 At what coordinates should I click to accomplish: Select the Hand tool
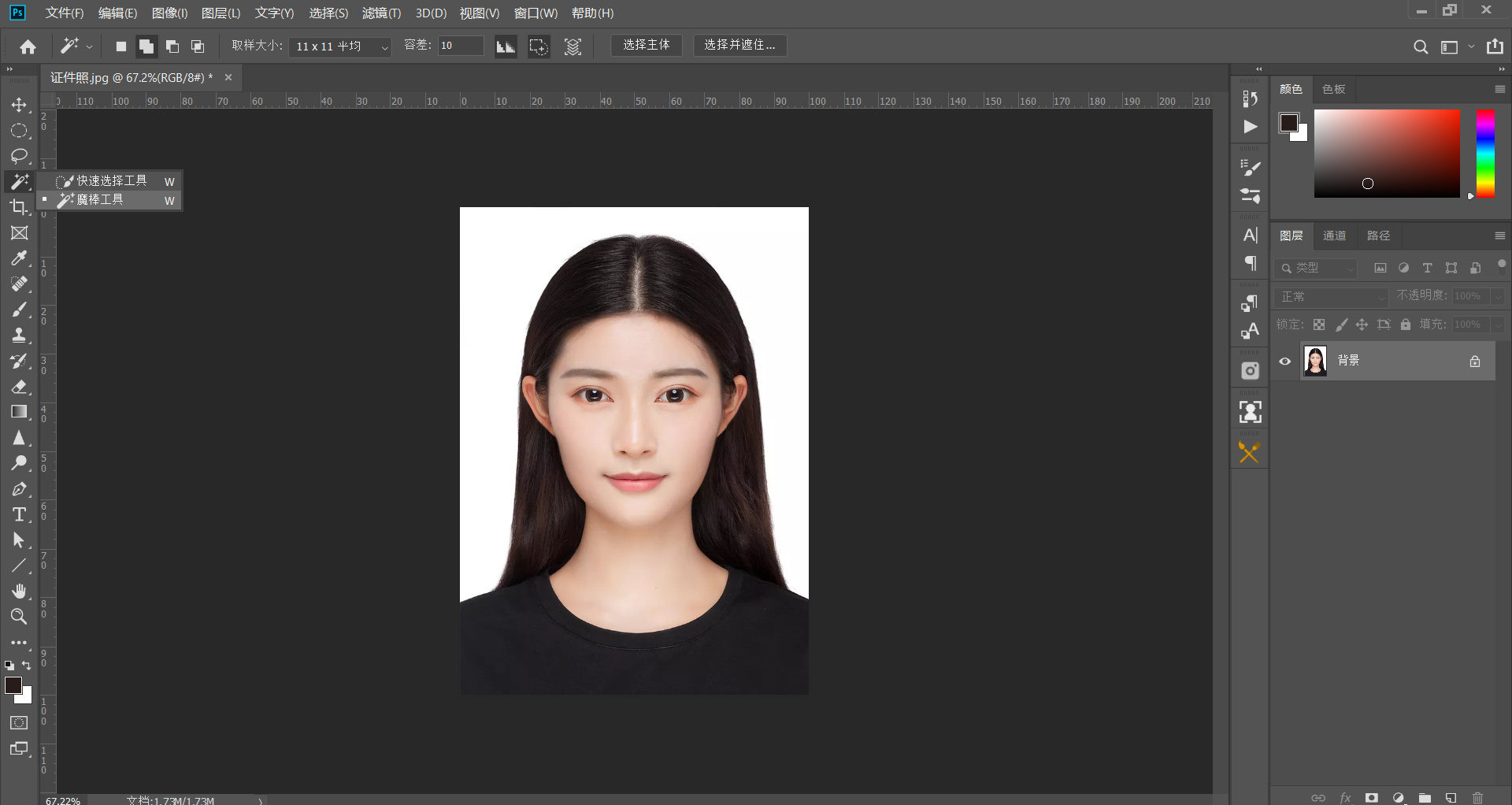19,591
